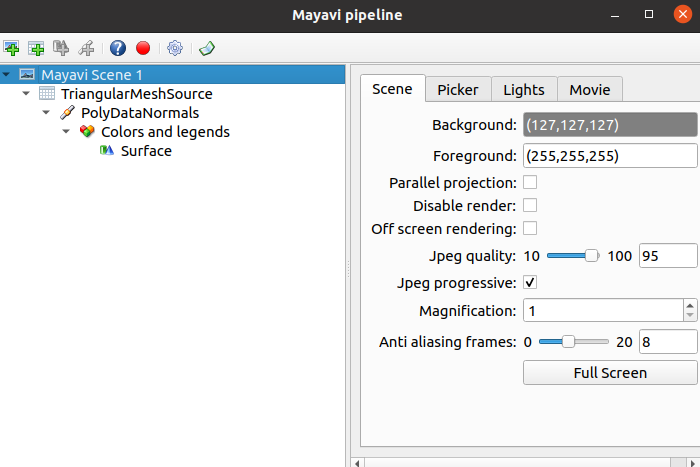The image size is (700, 467).
Task: Open the blue help question-mark icon
Action: 118,48
